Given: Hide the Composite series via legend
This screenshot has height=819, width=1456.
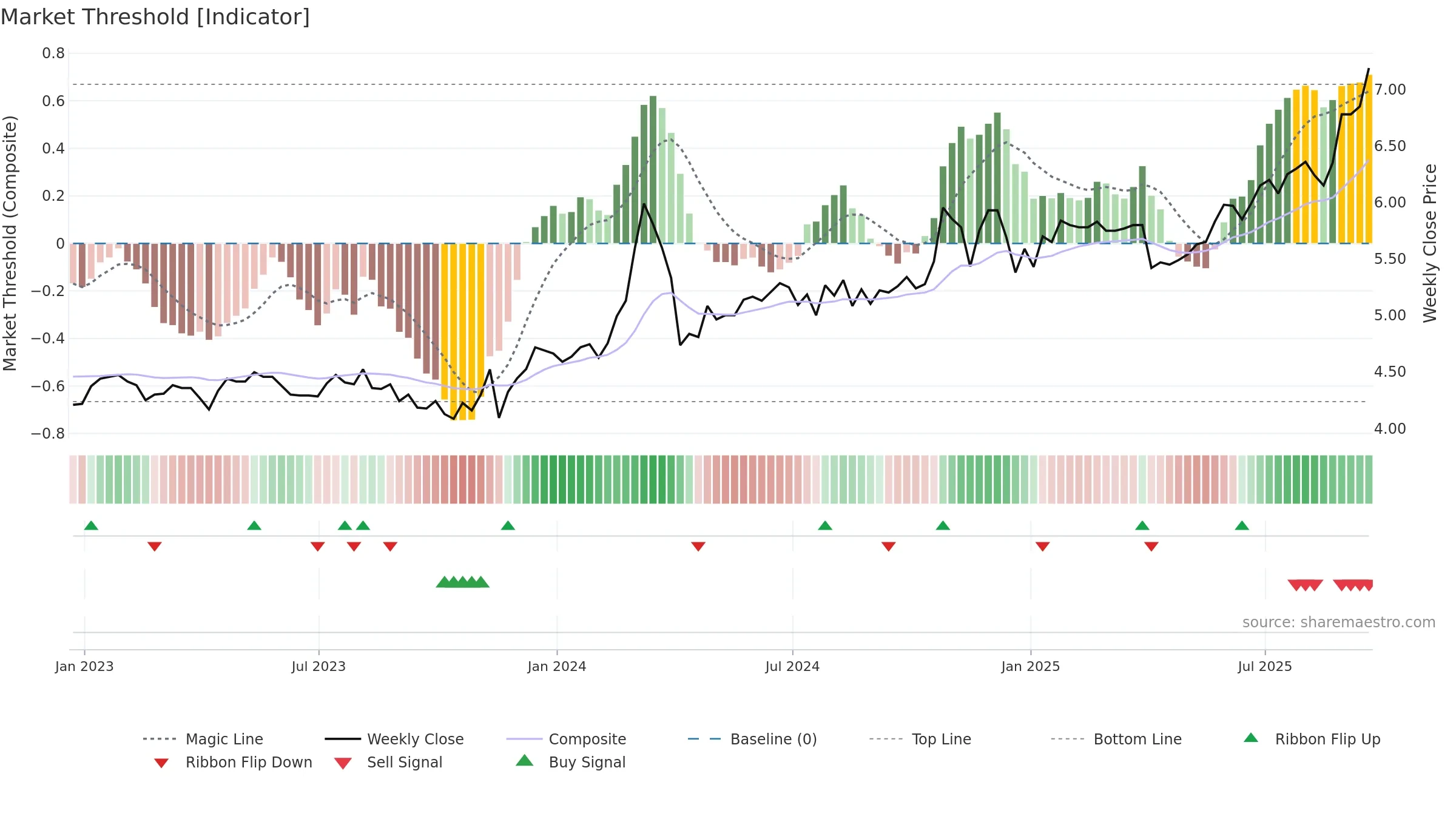Looking at the screenshot, I should click(x=566, y=739).
